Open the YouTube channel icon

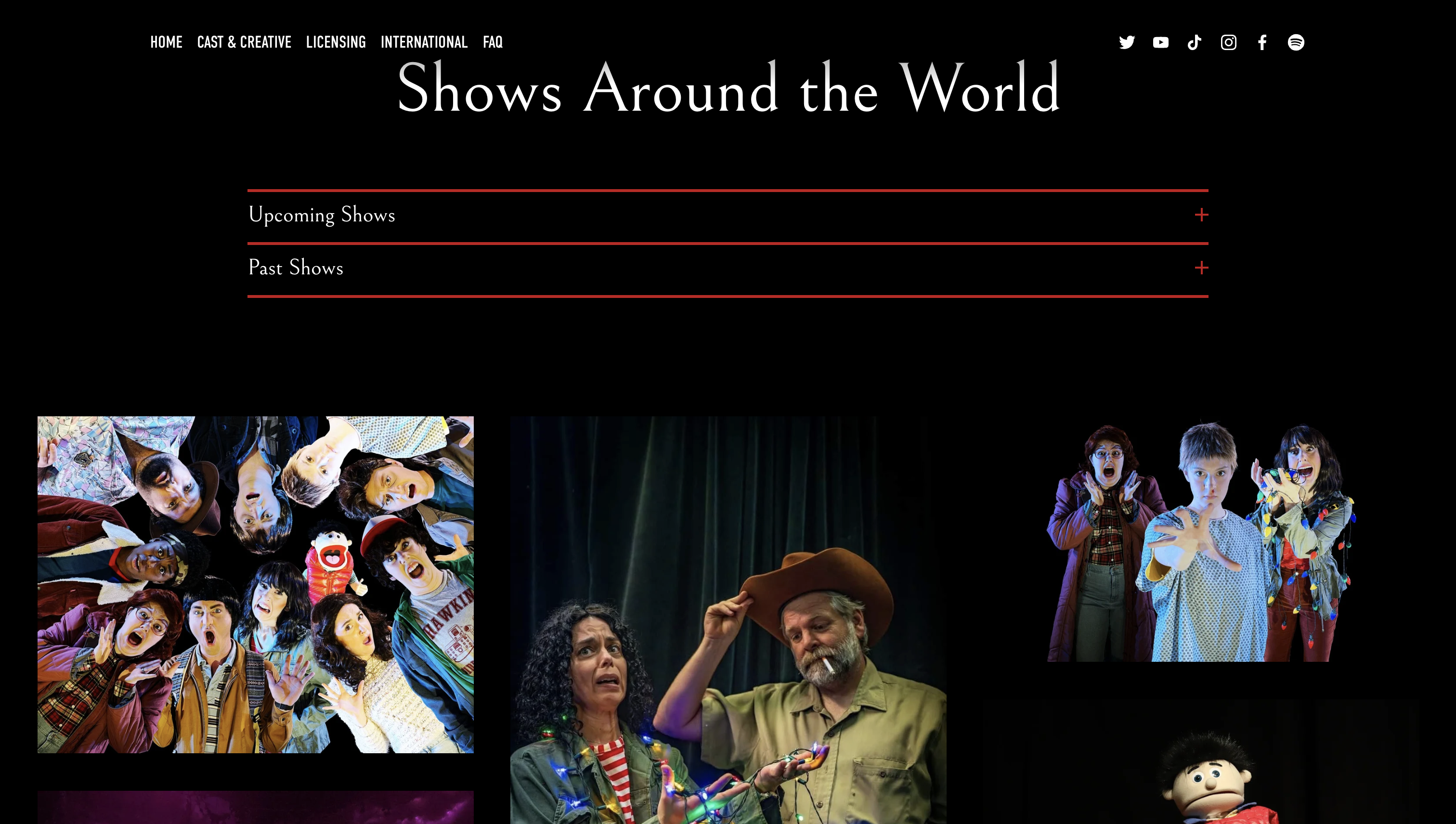(1160, 42)
